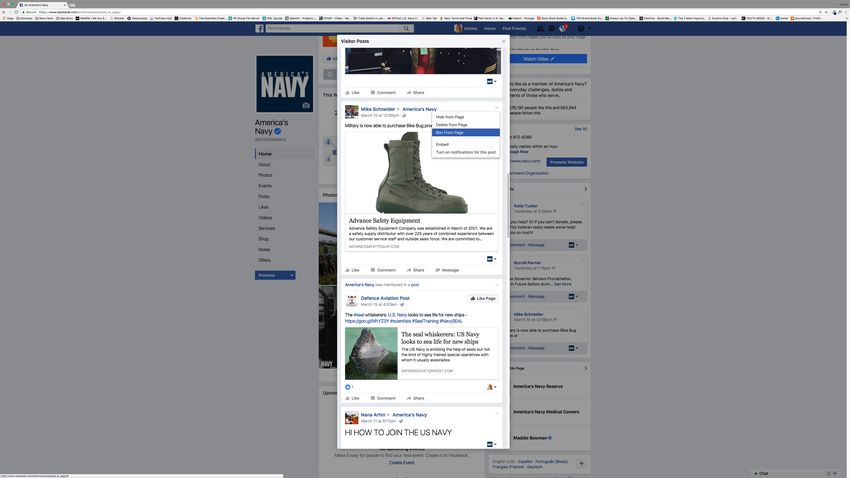This screenshot has width=850, height=478.
Task: Open Defence Aviation Post page link
Action: point(385,298)
